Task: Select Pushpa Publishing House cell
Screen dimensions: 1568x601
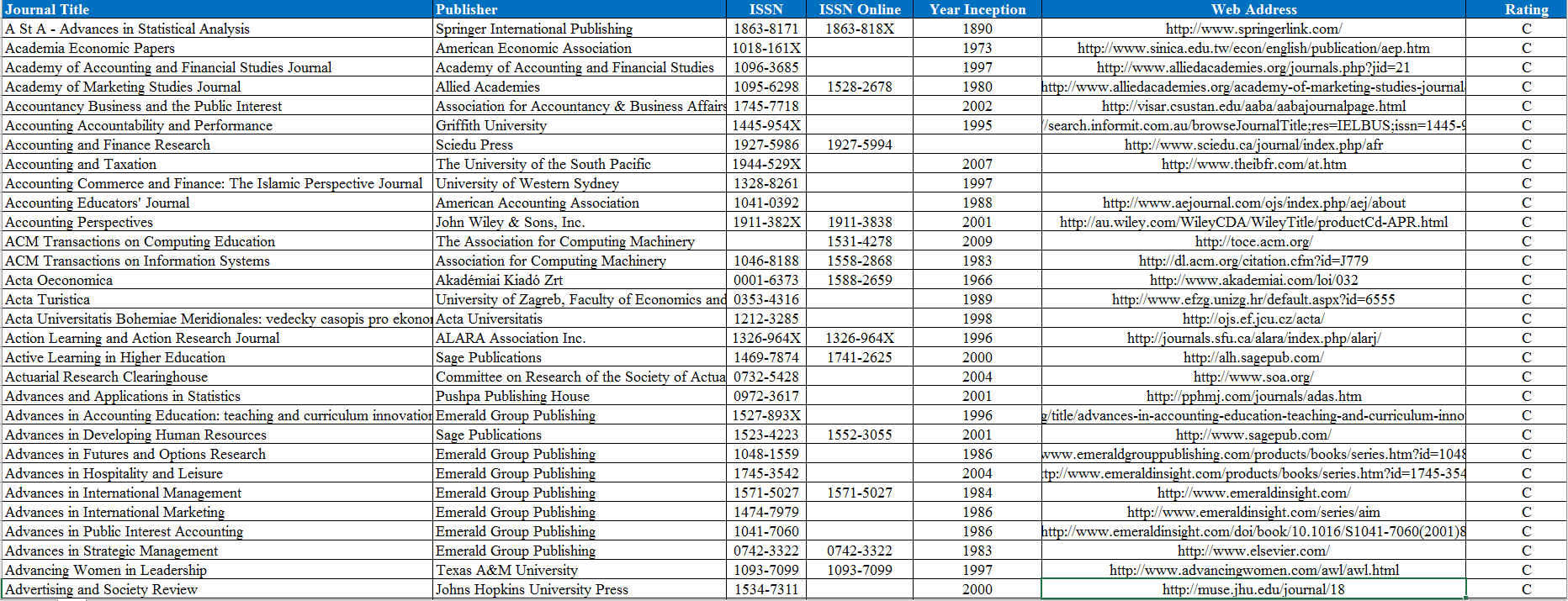Action: pos(580,396)
